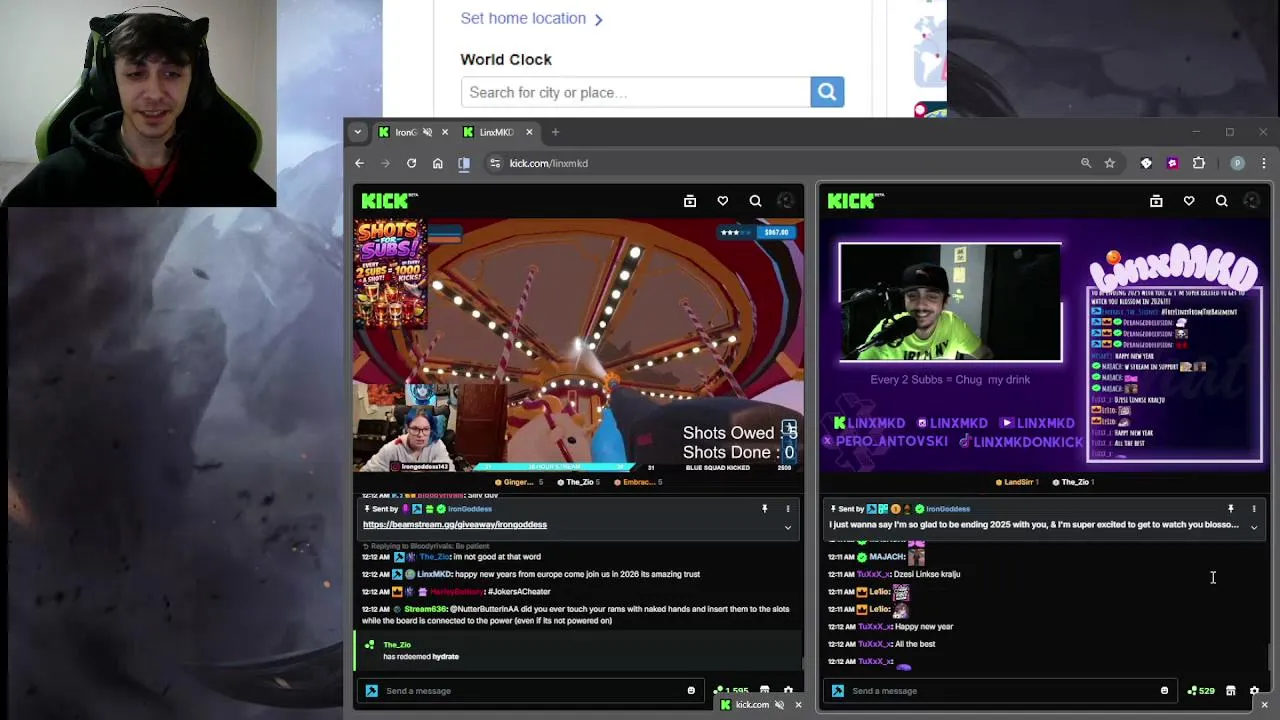Reload the kick.com page
The width and height of the screenshot is (1280, 720).
[x=411, y=163]
